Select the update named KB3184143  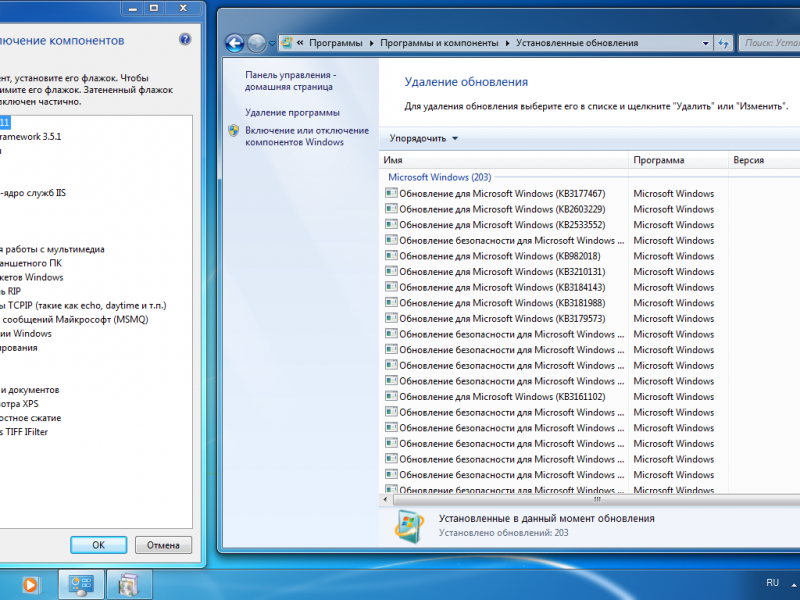point(502,287)
